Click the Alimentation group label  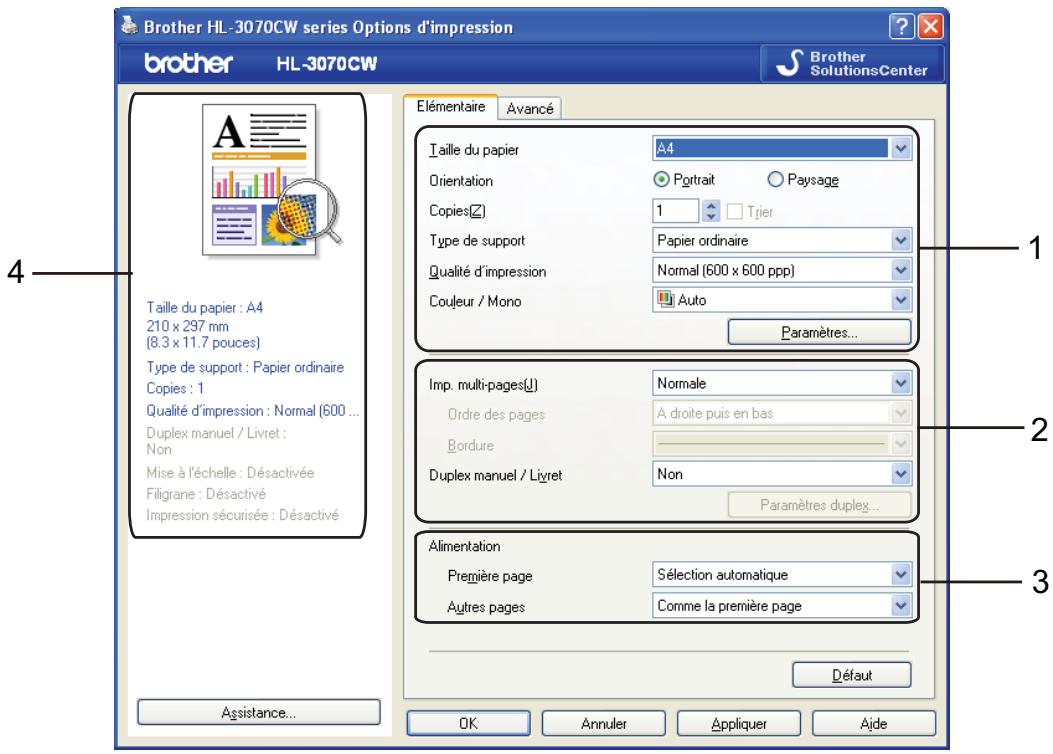tap(464, 546)
